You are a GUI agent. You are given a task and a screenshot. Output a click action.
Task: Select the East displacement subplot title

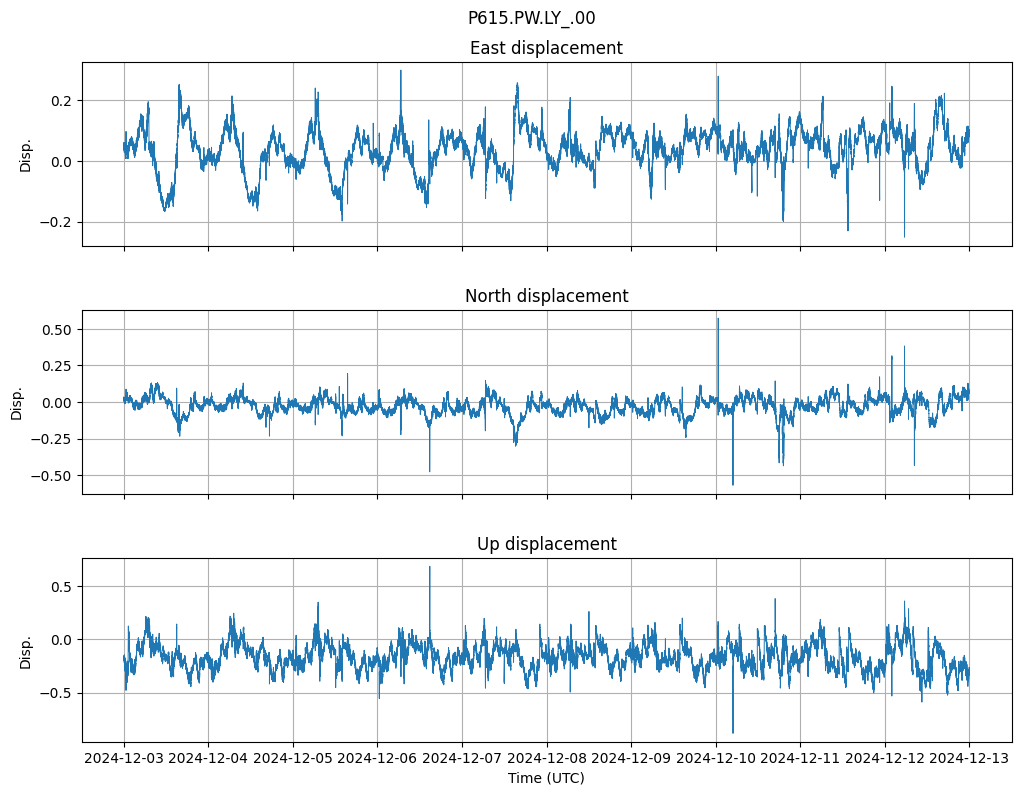[546, 48]
